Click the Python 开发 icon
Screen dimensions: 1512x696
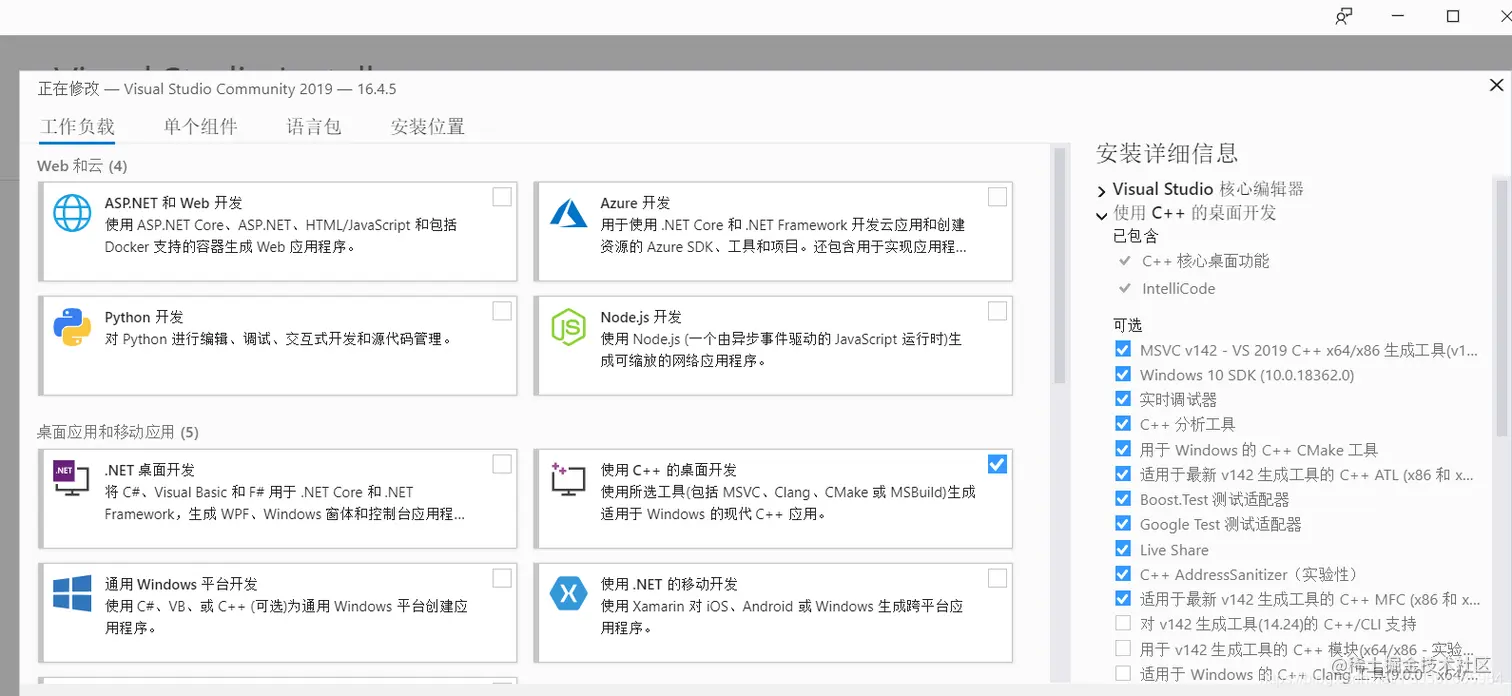tap(71, 325)
